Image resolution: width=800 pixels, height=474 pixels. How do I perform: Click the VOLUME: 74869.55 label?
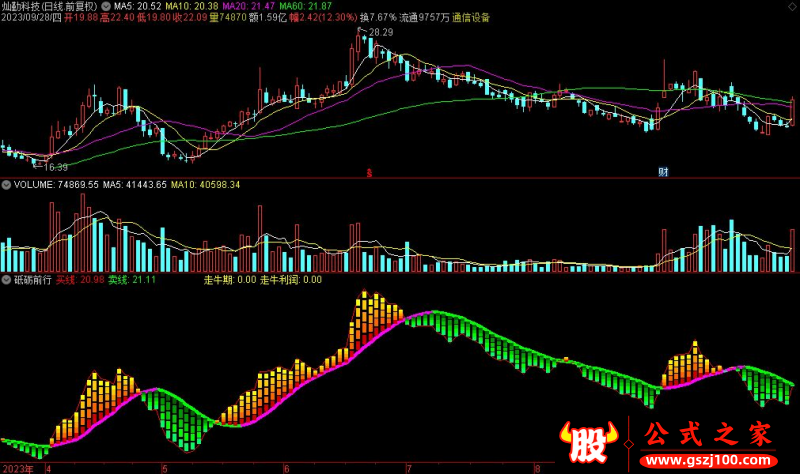(56, 185)
